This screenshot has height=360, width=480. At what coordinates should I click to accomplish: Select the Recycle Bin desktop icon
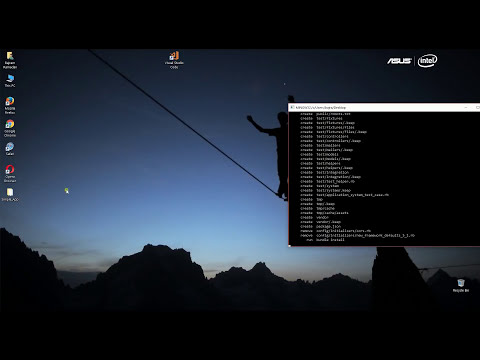461,286
